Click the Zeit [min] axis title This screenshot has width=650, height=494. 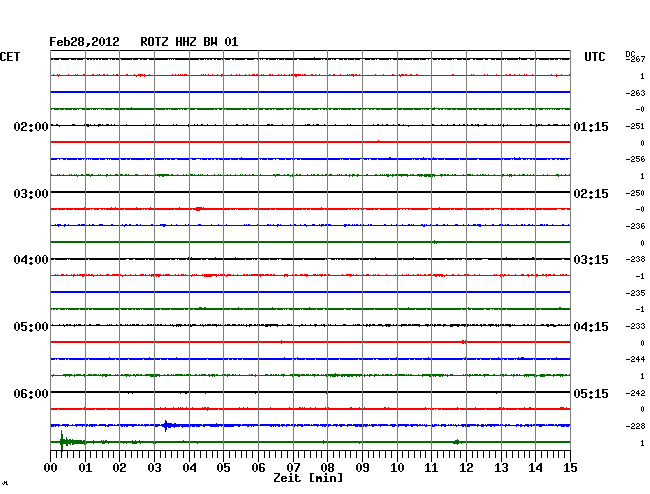pyautogui.click(x=308, y=478)
